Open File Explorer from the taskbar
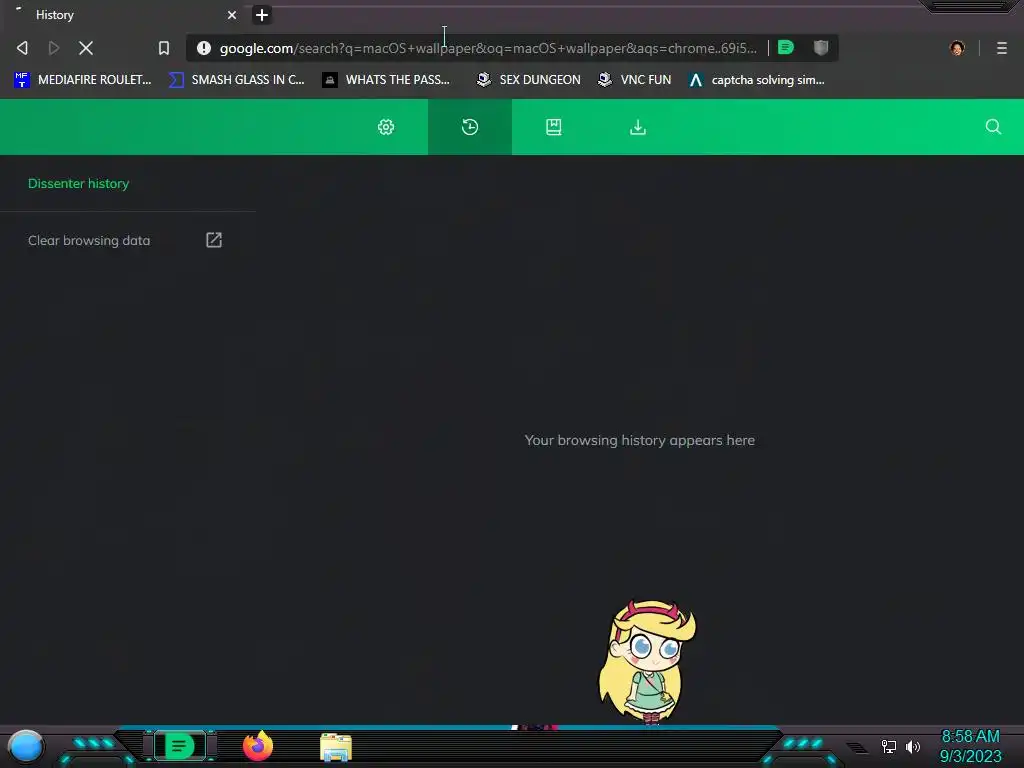 336,747
